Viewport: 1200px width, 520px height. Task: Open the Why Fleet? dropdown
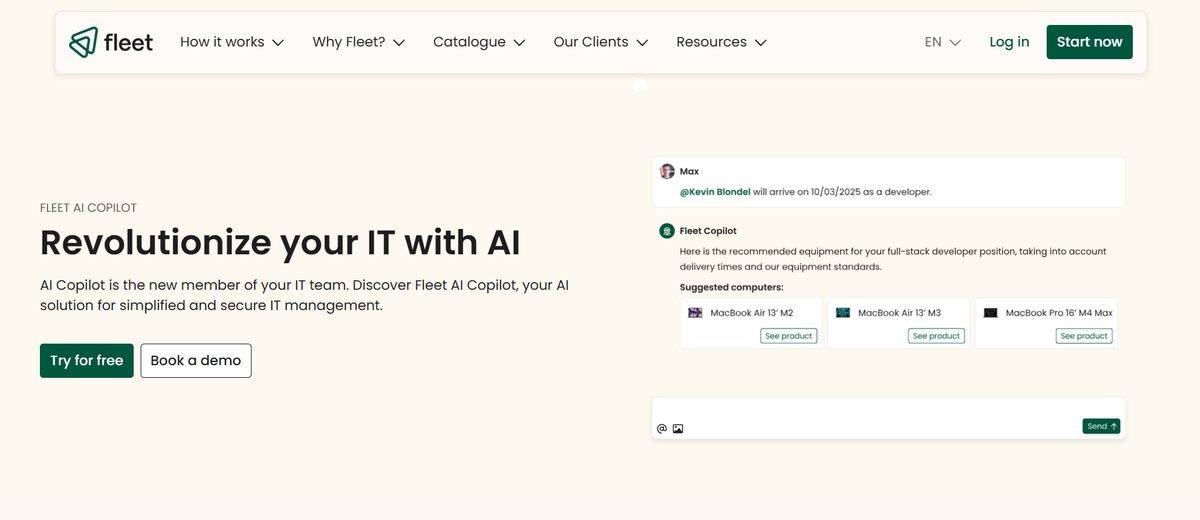pyautogui.click(x=358, y=42)
